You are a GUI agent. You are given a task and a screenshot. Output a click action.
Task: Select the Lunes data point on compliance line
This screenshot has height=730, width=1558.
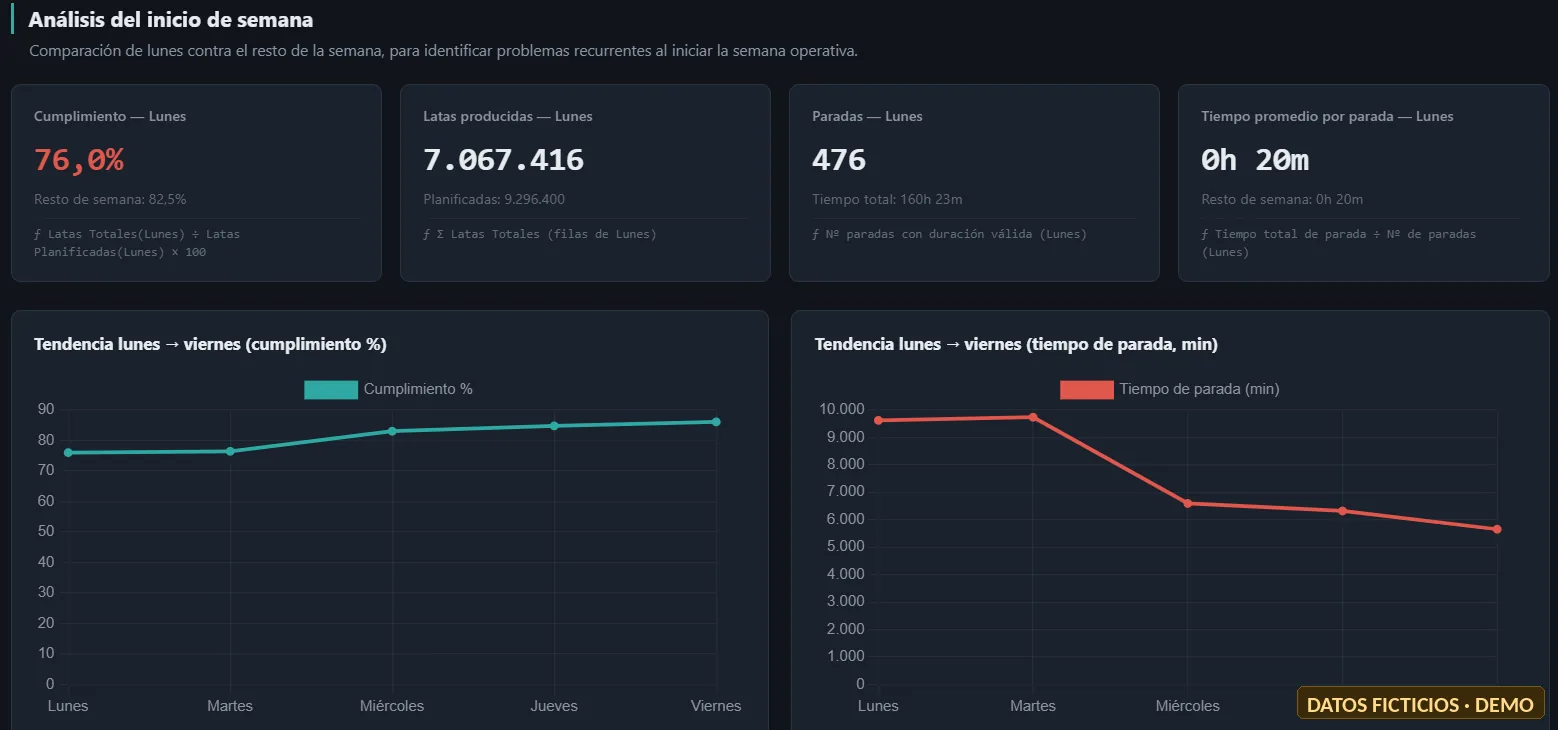click(x=68, y=453)
